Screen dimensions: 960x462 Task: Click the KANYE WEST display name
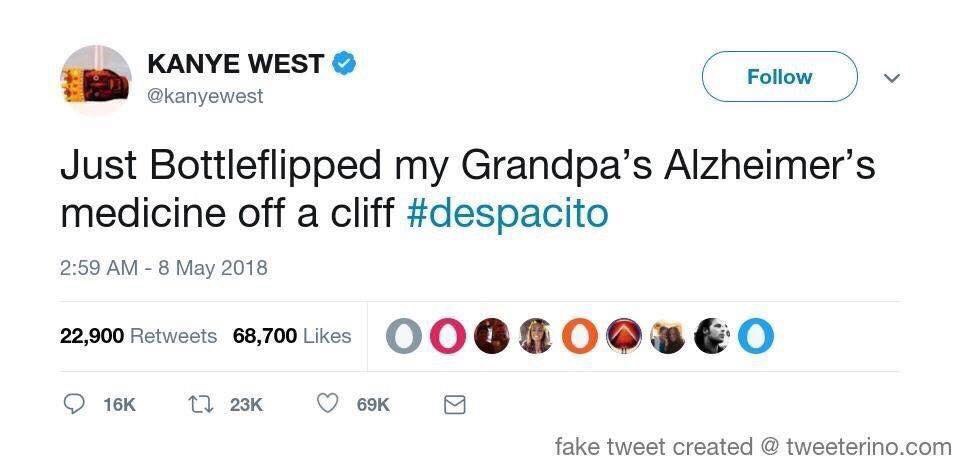coord(235,65)
